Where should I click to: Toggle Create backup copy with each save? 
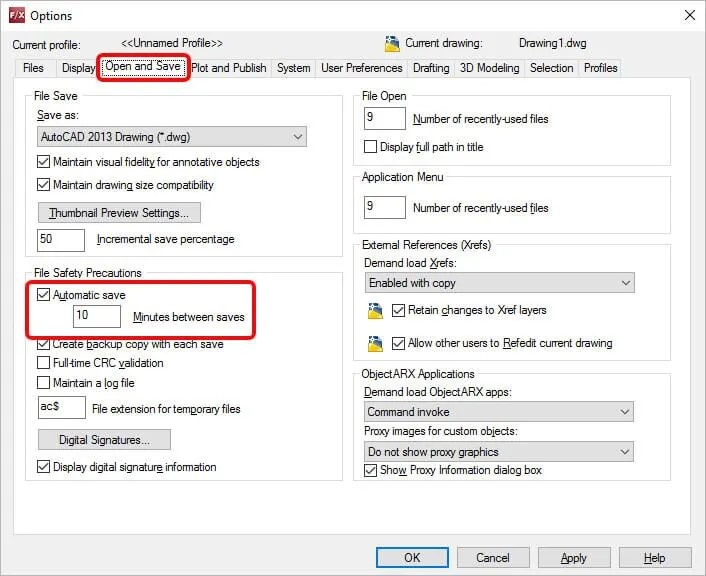[x=43, y=345]
